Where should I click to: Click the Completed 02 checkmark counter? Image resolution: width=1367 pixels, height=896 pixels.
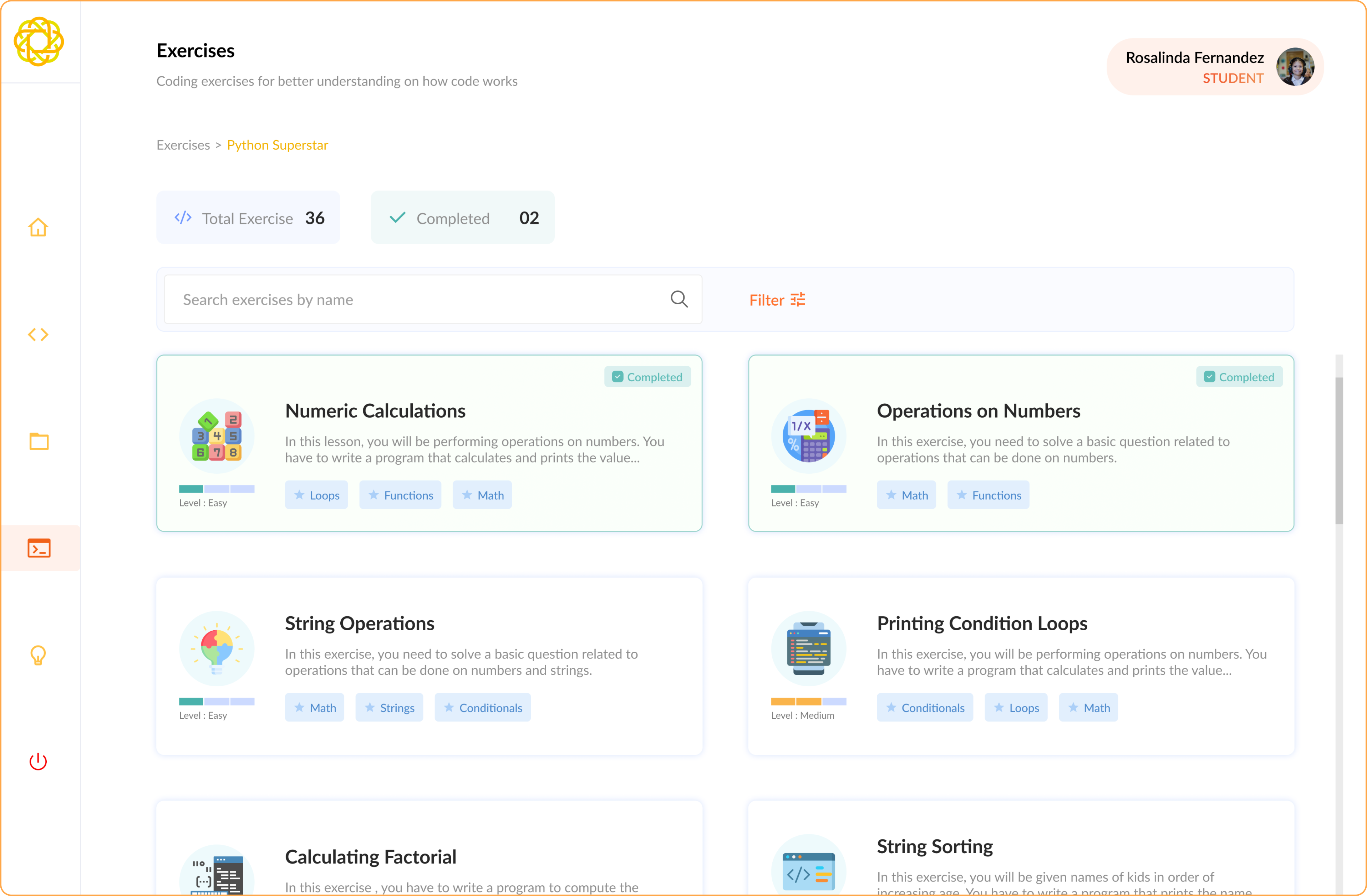pos(462,217)
